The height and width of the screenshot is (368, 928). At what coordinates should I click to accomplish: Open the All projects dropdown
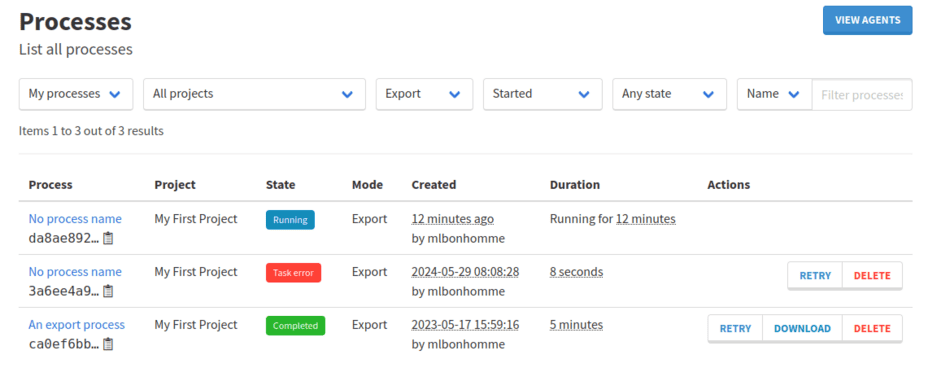[x=254, y=94]
